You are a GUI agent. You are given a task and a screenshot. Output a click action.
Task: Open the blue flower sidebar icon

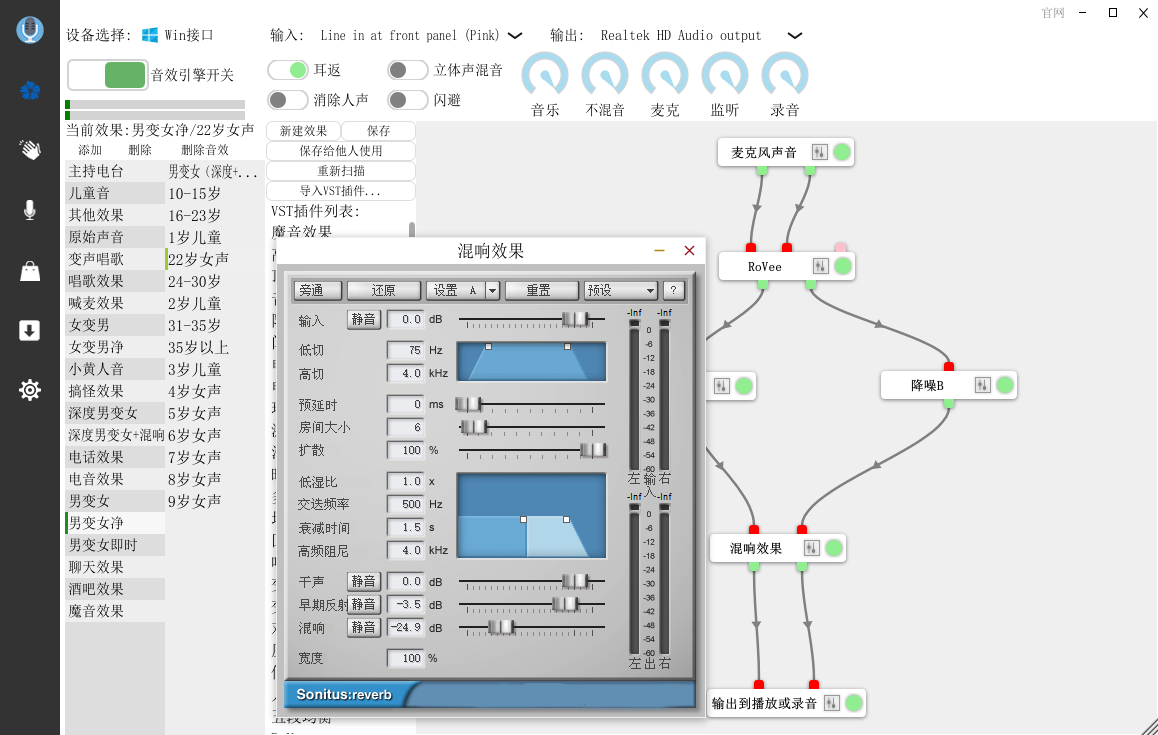click(x=30, y=91)
